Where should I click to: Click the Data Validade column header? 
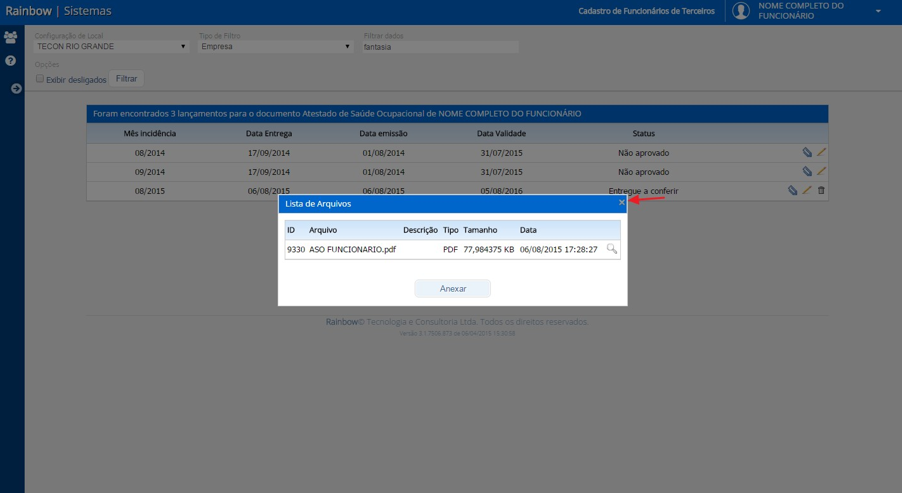coord(501,133)
